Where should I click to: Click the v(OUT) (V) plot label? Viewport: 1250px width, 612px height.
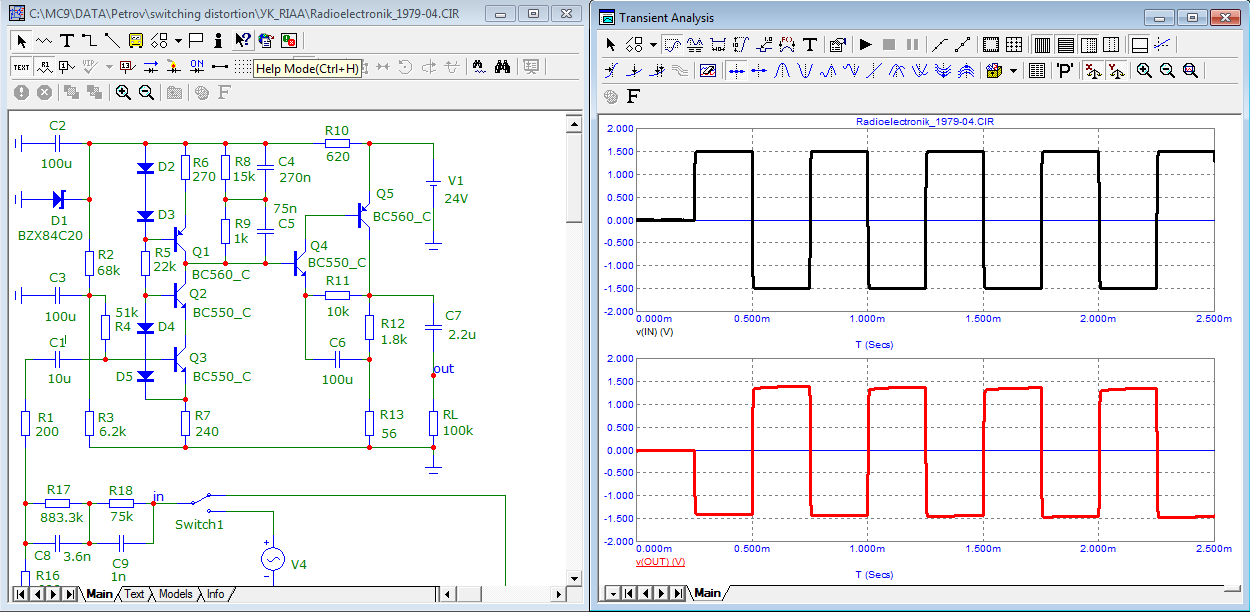[660, 562]
